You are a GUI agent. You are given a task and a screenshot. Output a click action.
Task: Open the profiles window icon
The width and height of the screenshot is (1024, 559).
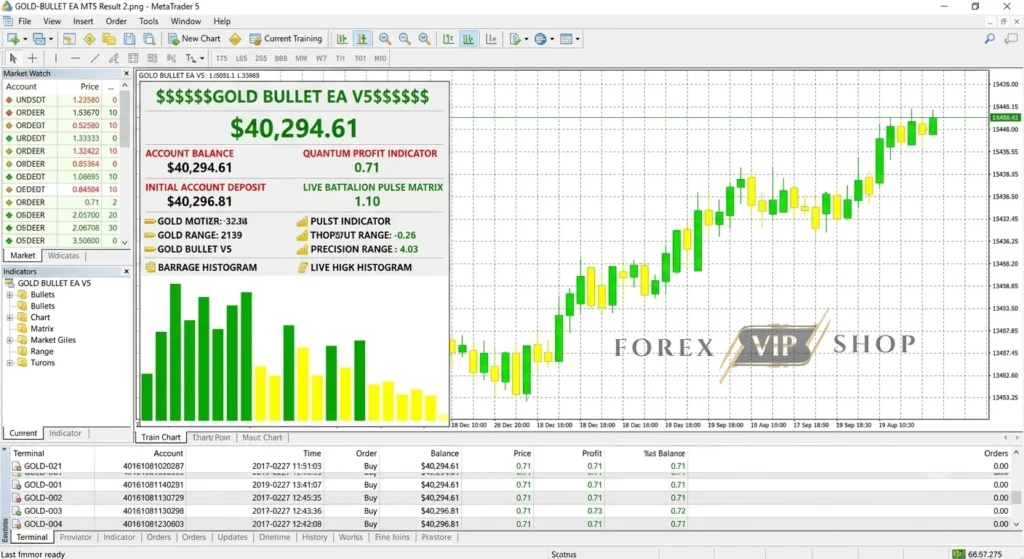39,39
